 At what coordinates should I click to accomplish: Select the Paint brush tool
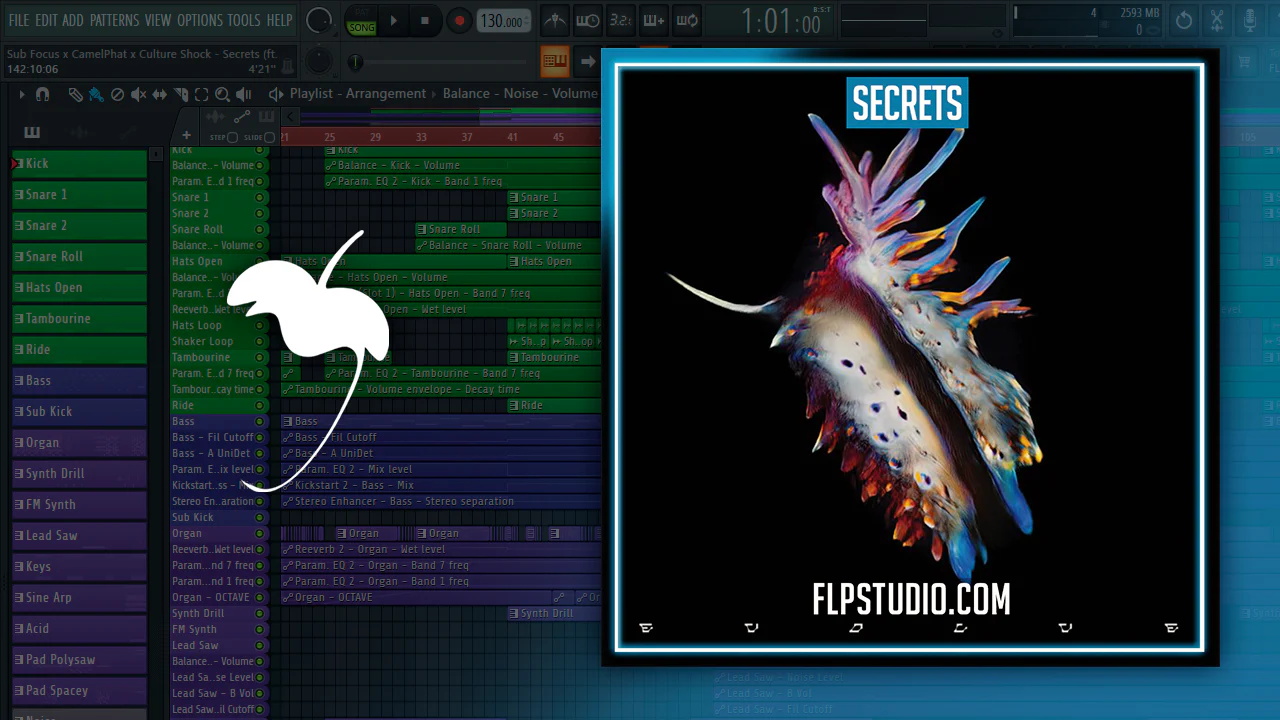pos(96,94)
